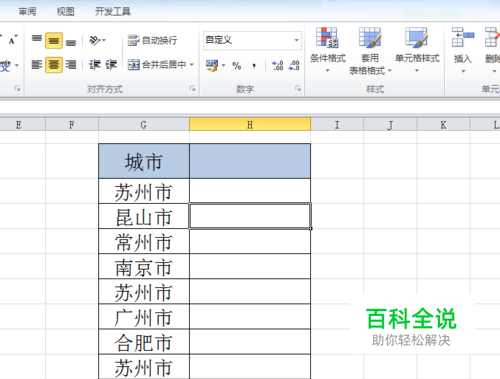Click 合并后居中 merge and center
The height and width of the screenshot is (379, 500).
pyautogui.click(x=157, y=64)
